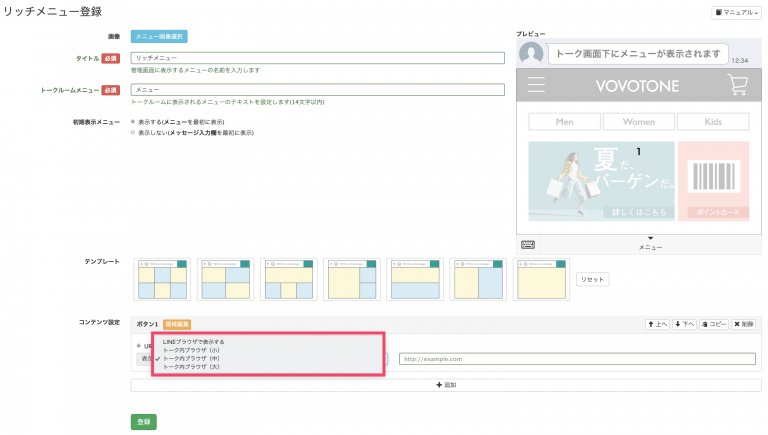Click the user avatar in preview chat
The height and width of the screenshot is (435, 768).
(x=532, y=53)
